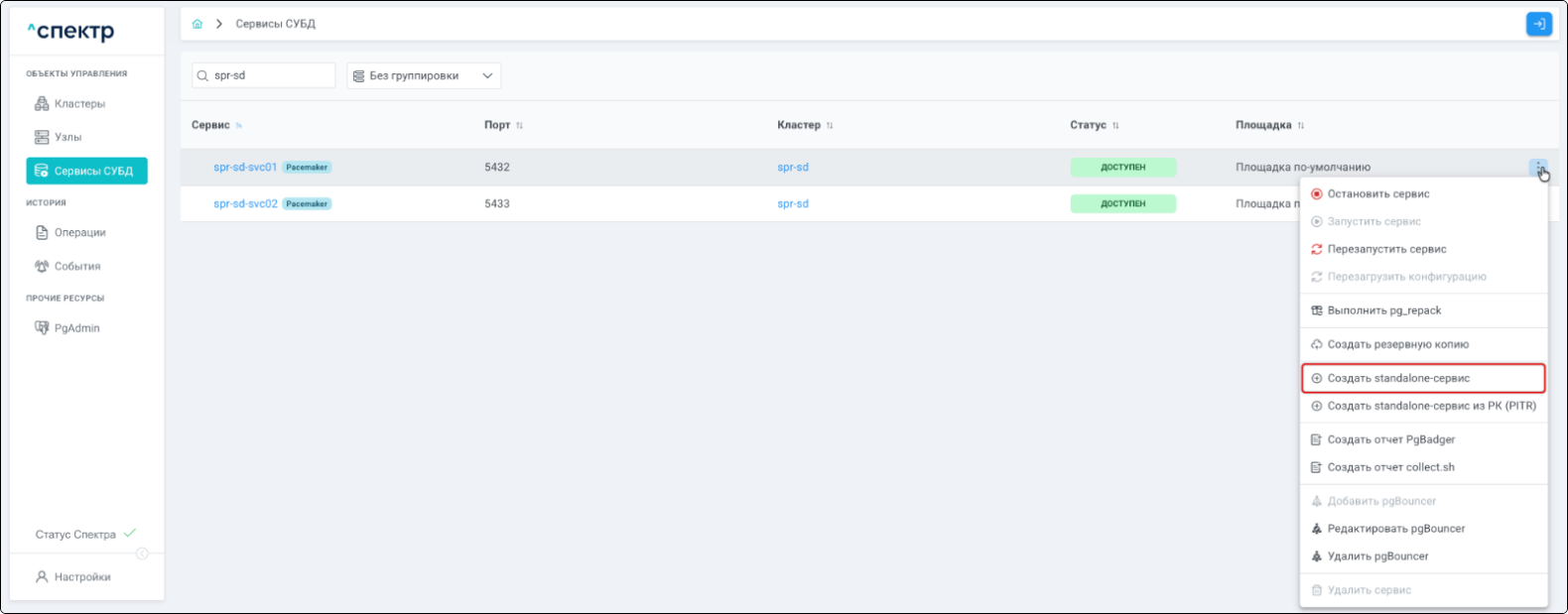
Task: Choose Остановить сервис from the menu
Action: [1377, 194]
